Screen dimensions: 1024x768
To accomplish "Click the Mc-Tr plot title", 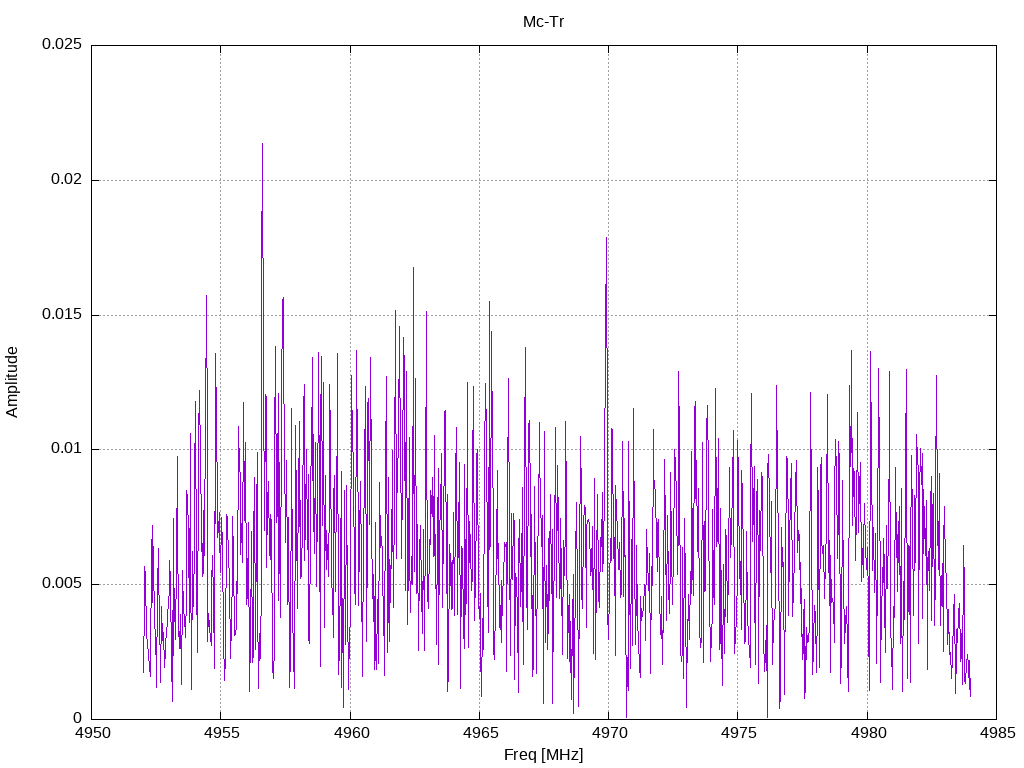I will point(543,22).
